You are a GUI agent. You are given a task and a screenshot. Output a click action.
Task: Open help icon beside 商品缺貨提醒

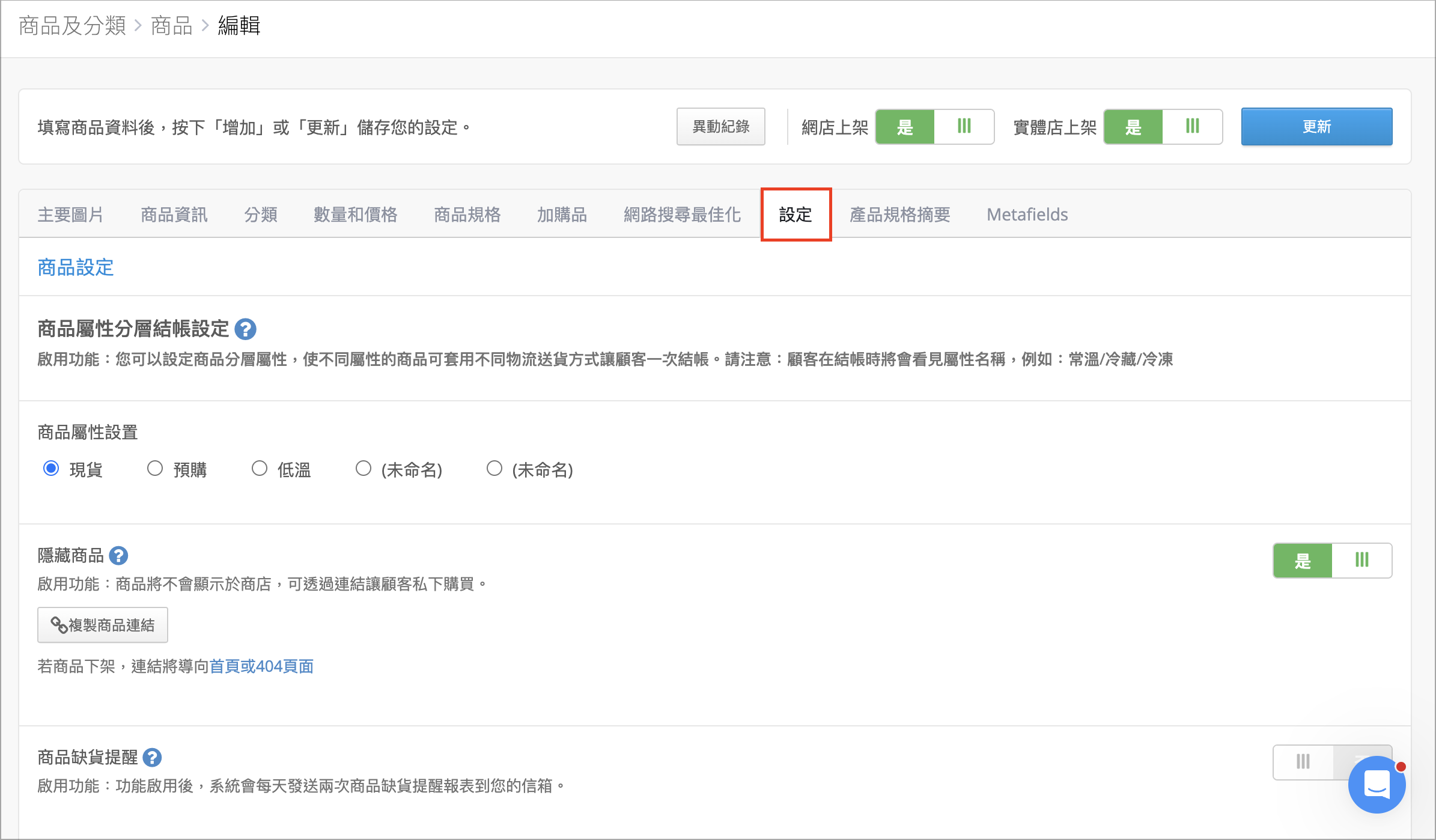point(152,758)
